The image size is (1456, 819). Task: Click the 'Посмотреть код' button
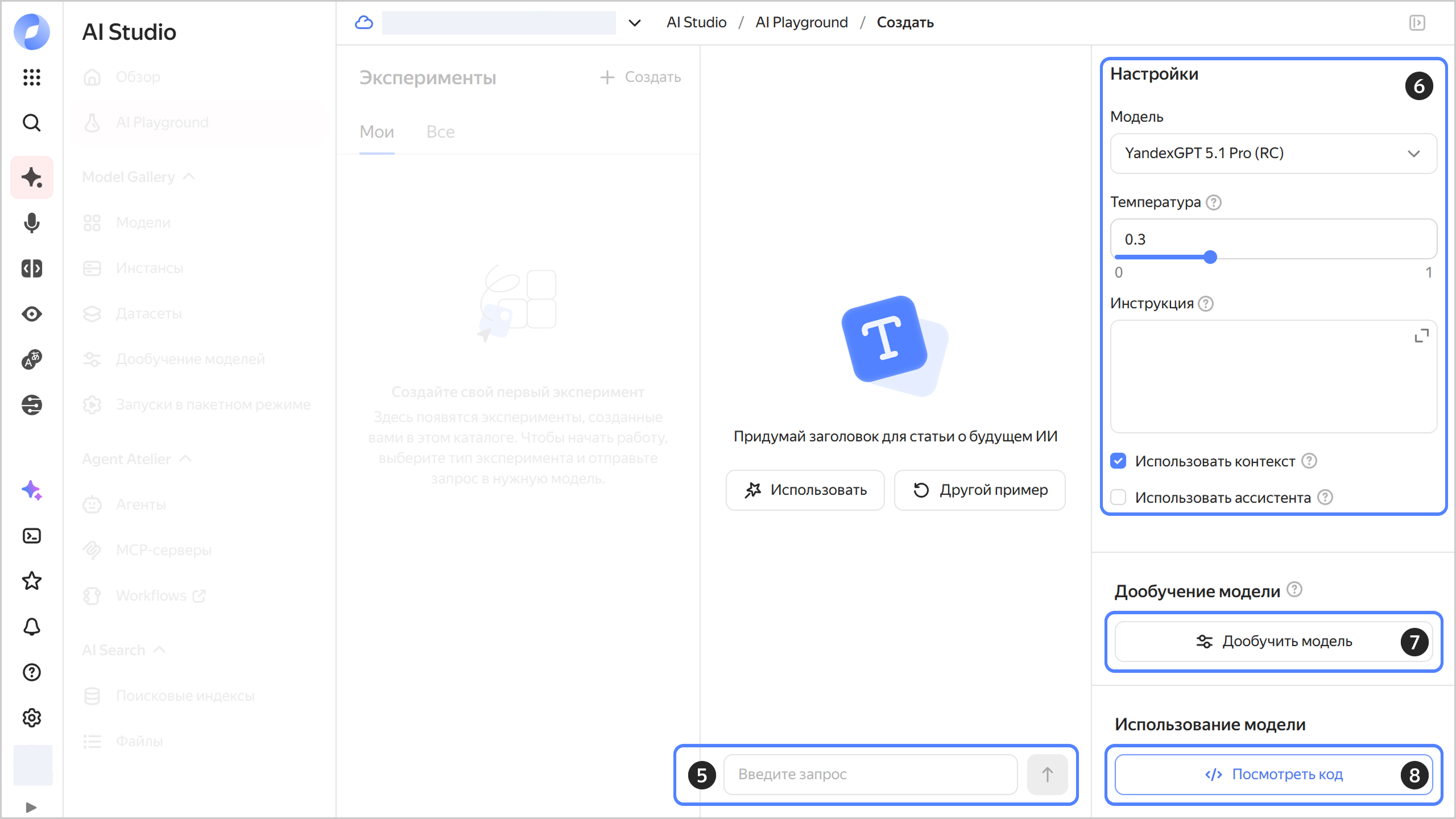(1273, 774)
